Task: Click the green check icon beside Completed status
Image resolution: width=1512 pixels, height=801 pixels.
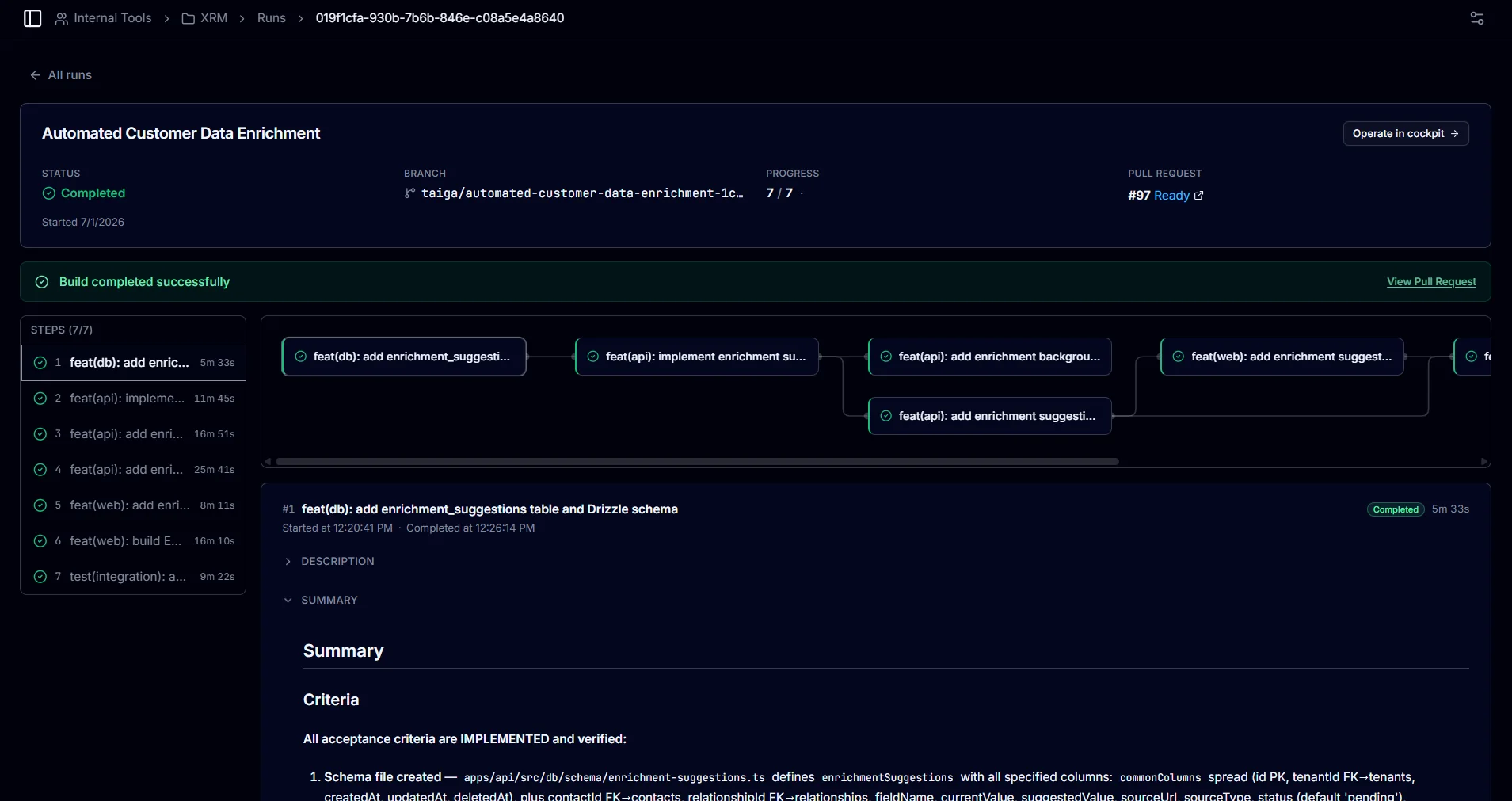Action: (49, 193)
